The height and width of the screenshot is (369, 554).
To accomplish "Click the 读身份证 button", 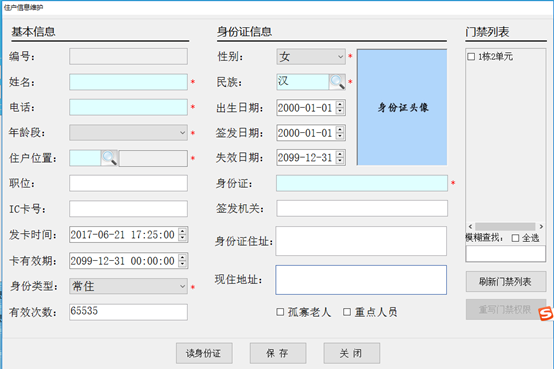I will point(204,353).
